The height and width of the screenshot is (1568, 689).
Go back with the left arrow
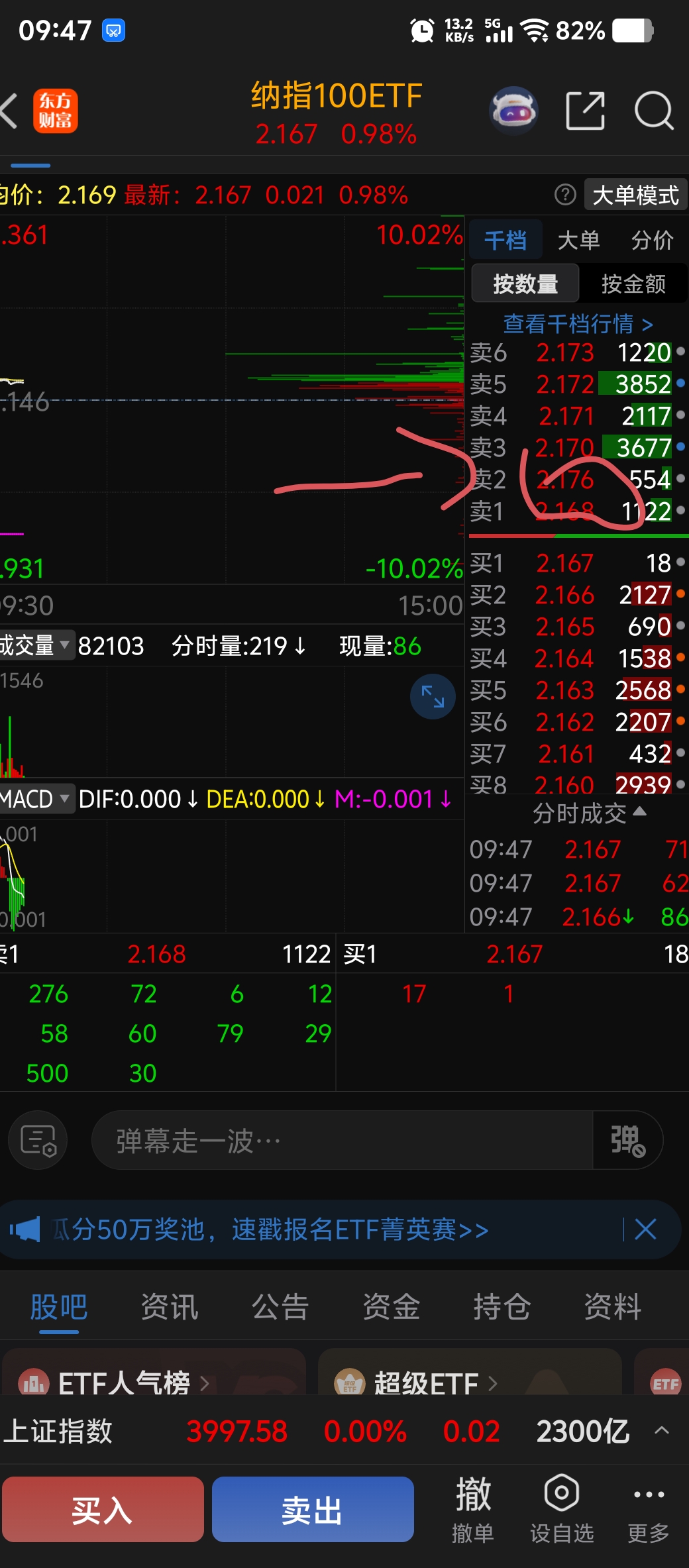[x=9, y=111]
